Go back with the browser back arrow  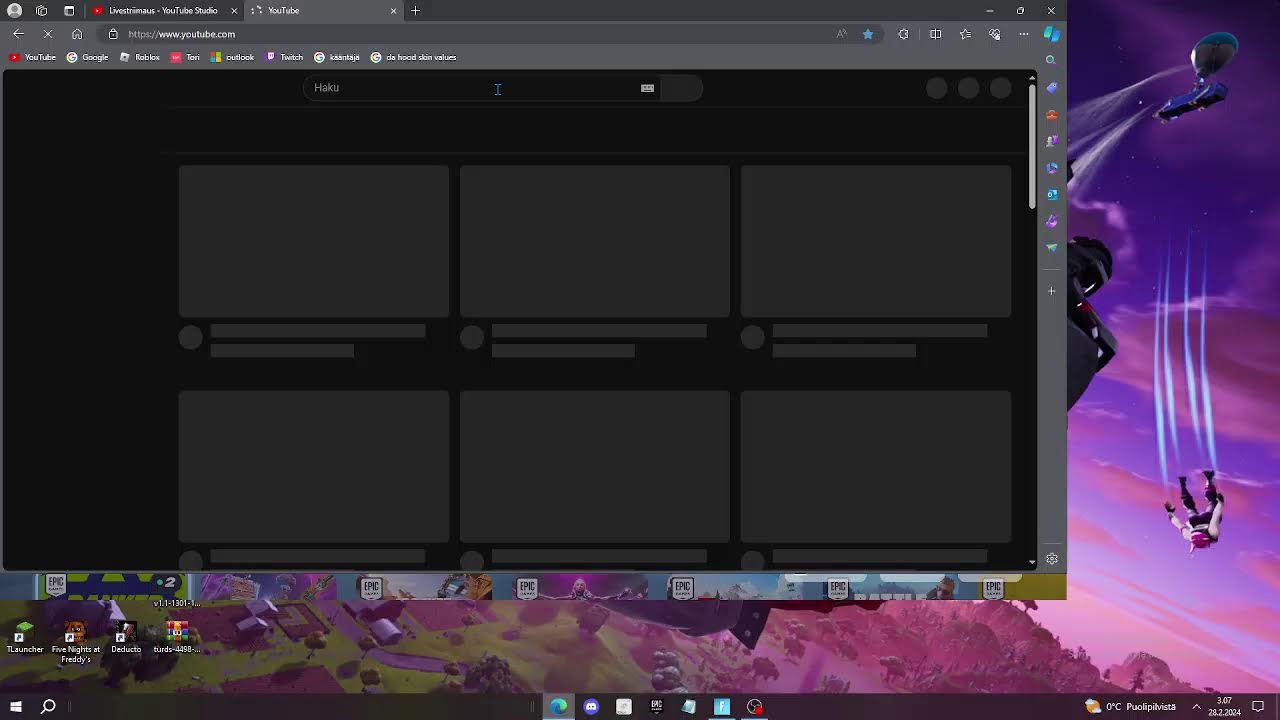click(x=18, y=34)
